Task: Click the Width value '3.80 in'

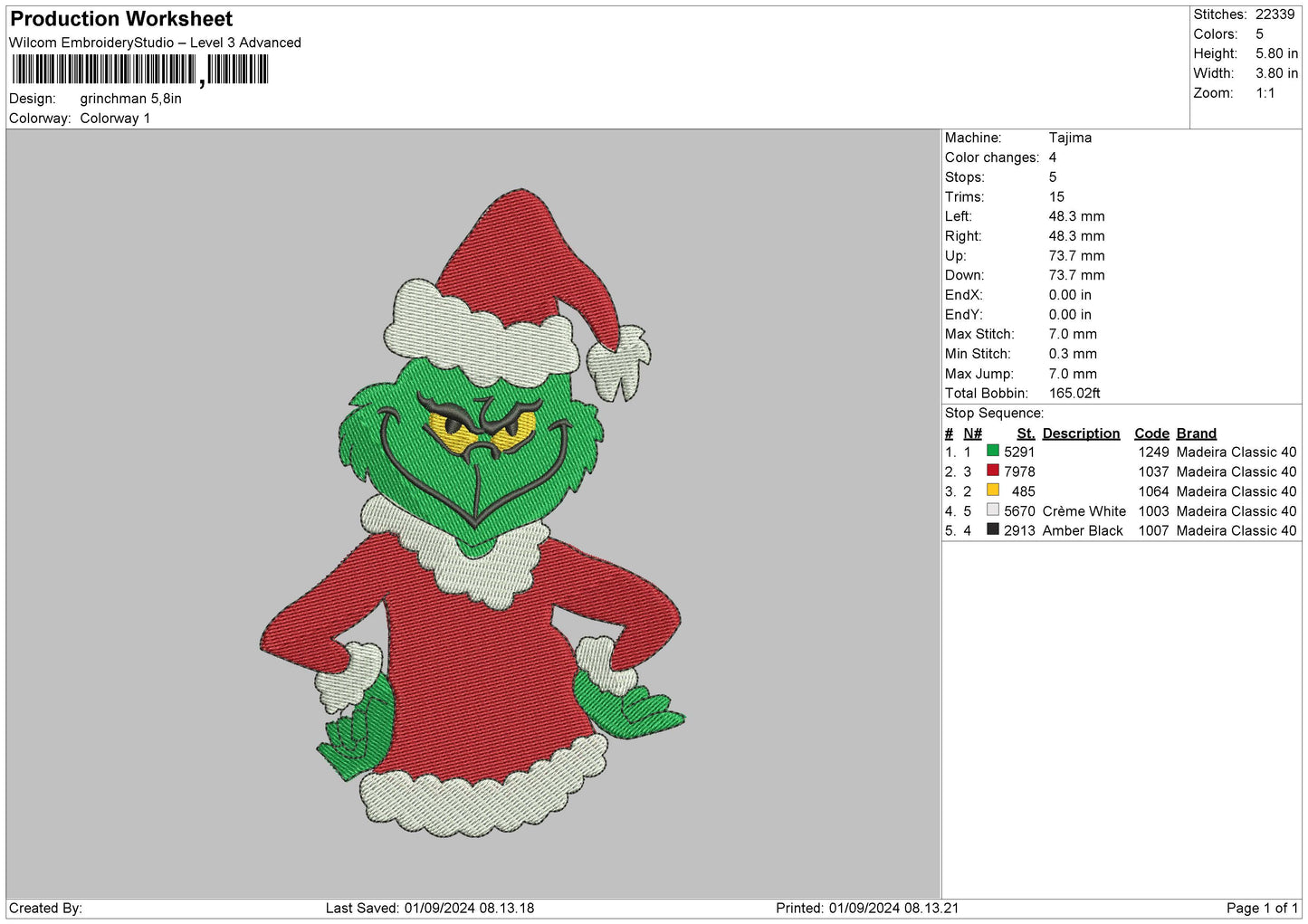Action: click(x=1276, y=73)
